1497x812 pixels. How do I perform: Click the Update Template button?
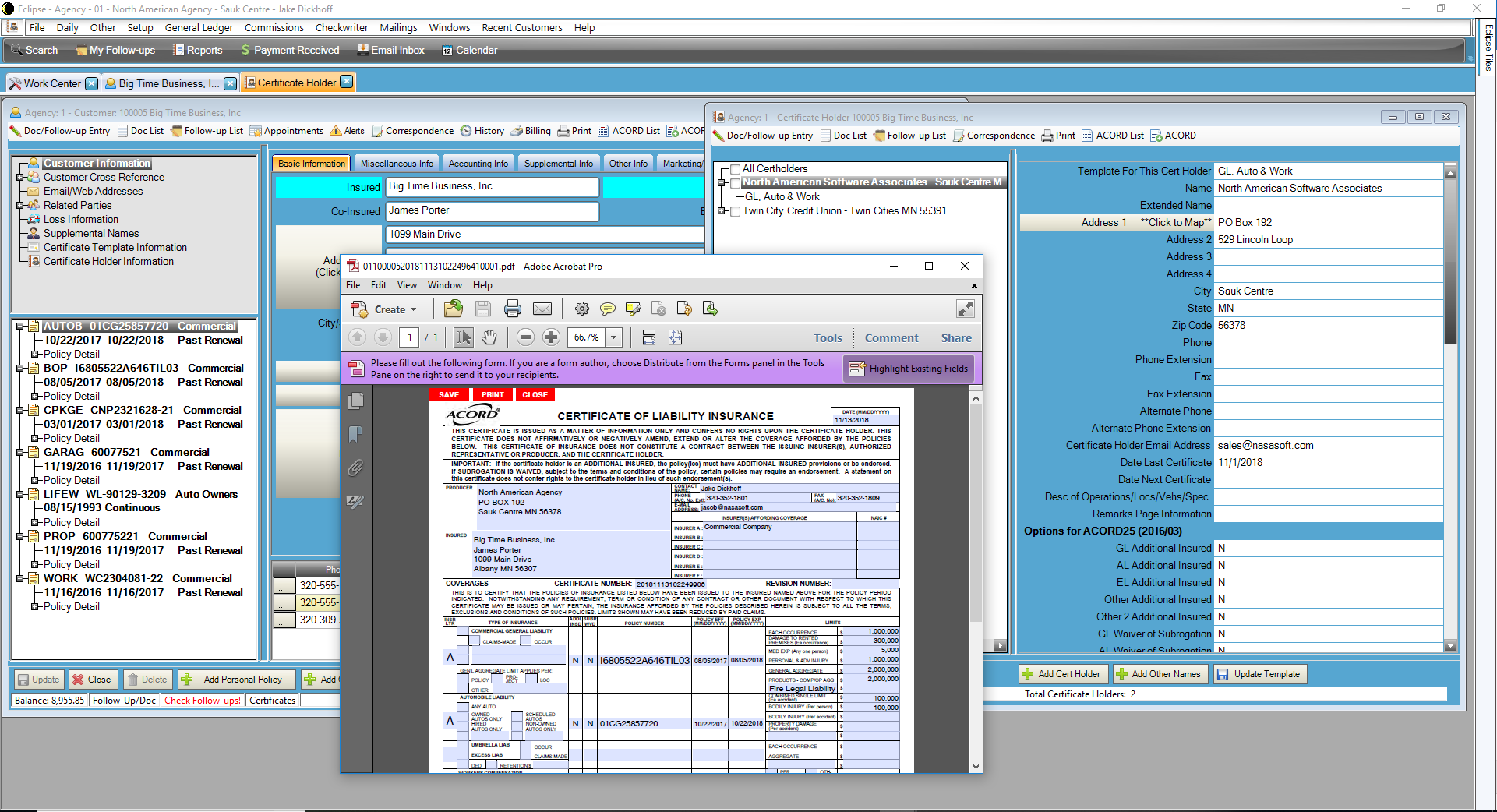(x=1259, y=674)
